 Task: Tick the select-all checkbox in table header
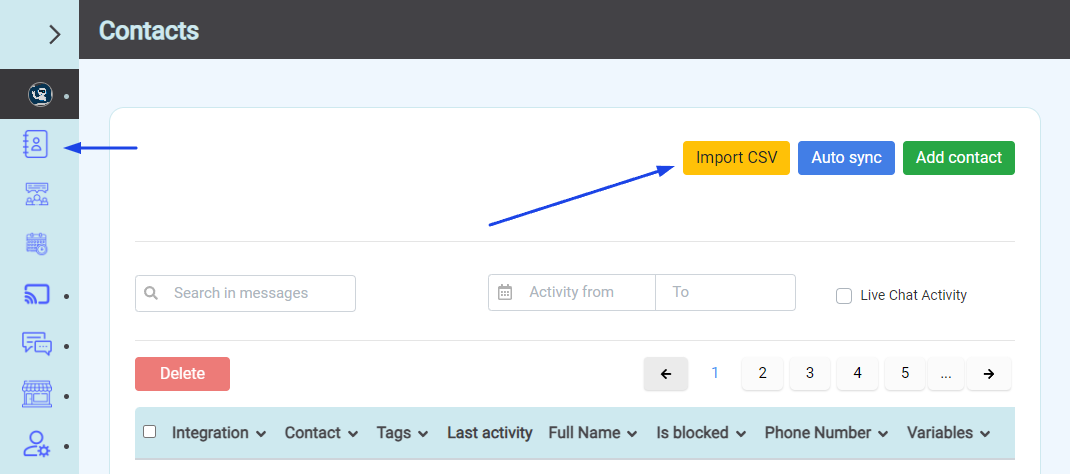pos(149,432)
